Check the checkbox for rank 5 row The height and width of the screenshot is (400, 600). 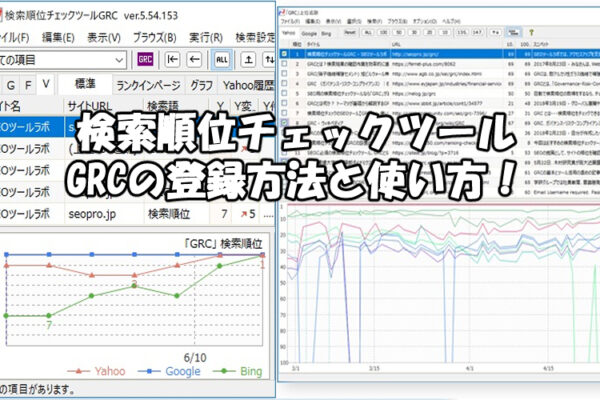click(284, 93)
